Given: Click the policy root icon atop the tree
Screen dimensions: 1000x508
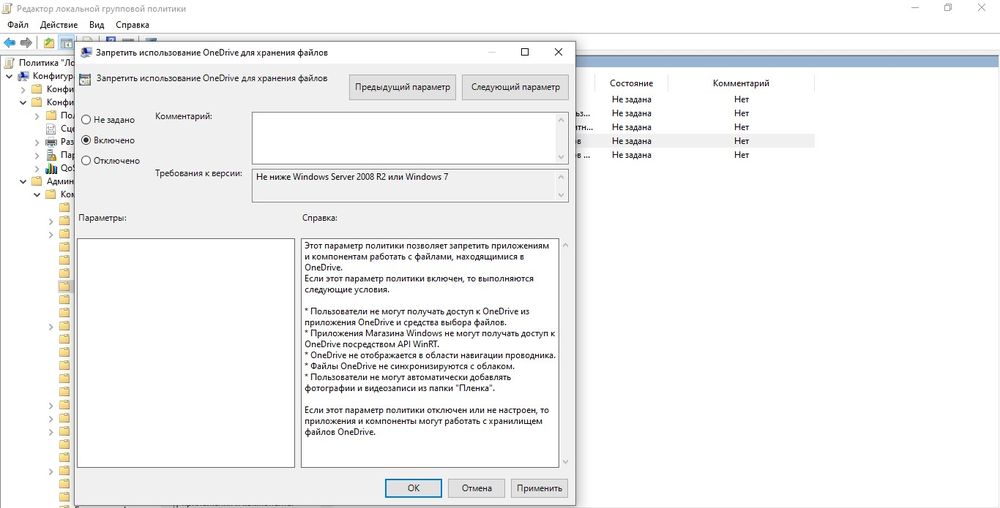Looking at the screenshot, I should [10, 62].
